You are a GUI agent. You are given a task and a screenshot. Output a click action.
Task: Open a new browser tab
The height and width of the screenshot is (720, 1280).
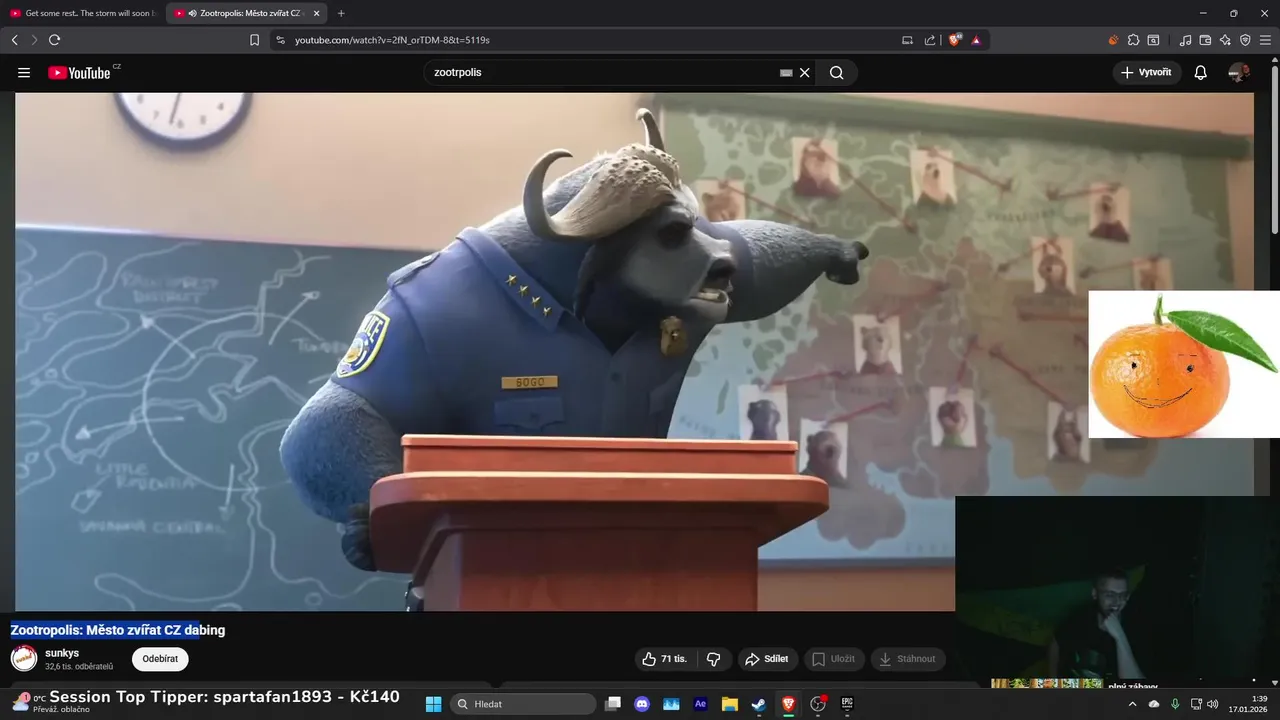pos(341,13)
